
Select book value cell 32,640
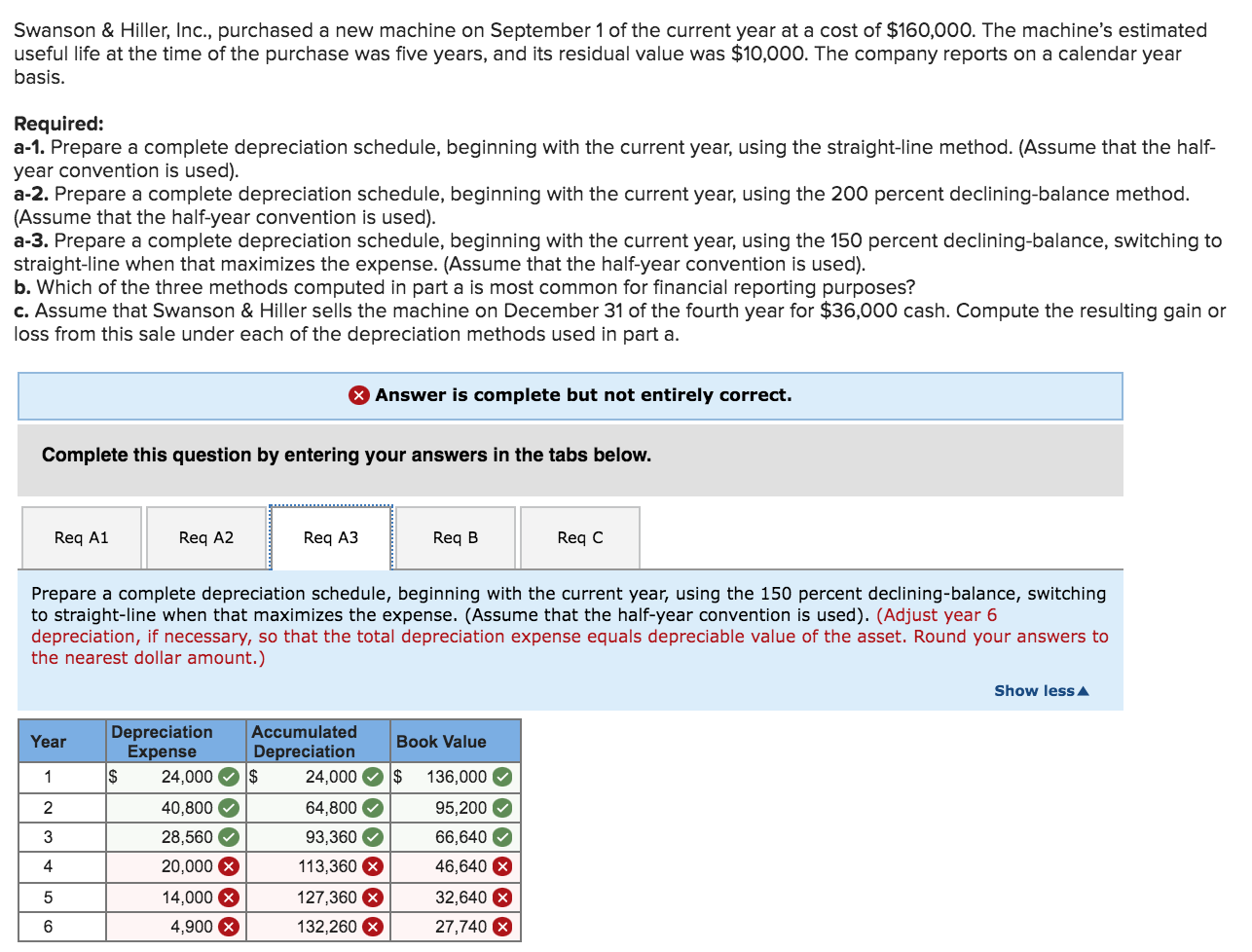point(456,897)
